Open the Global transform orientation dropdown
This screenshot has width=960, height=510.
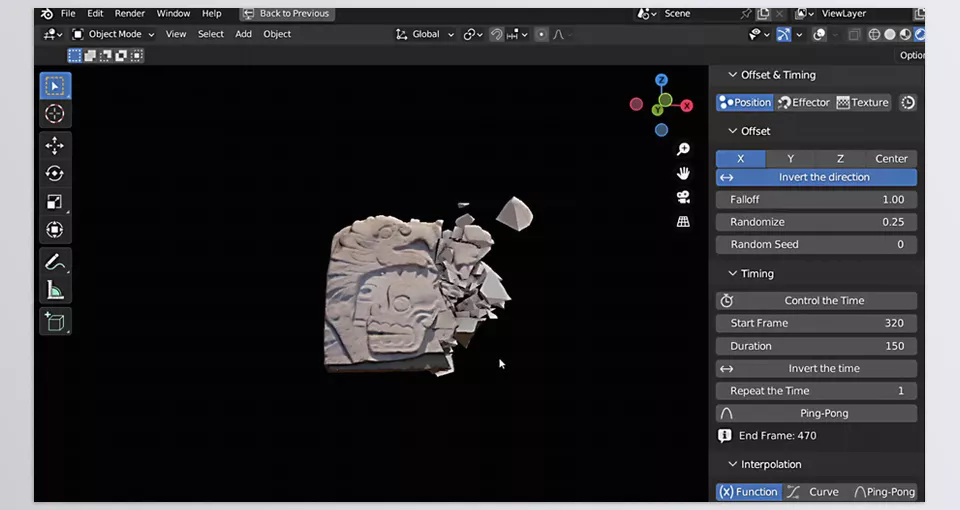pyautogui.click(x=425, y=34)
